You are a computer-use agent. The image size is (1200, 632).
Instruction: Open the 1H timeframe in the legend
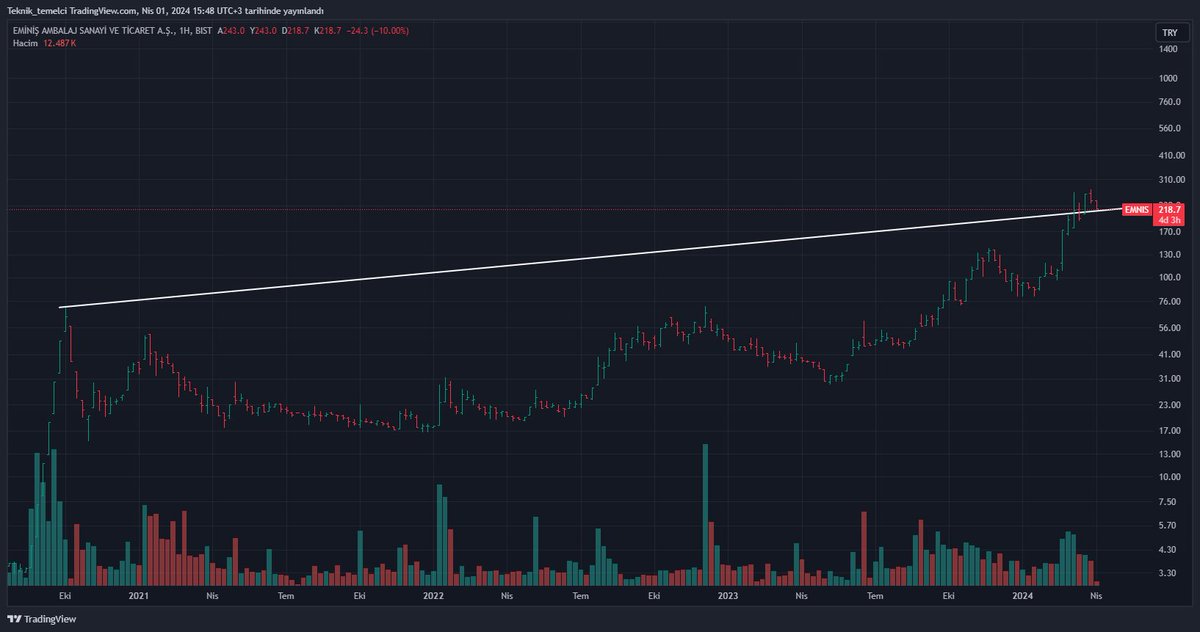(182, 30)
